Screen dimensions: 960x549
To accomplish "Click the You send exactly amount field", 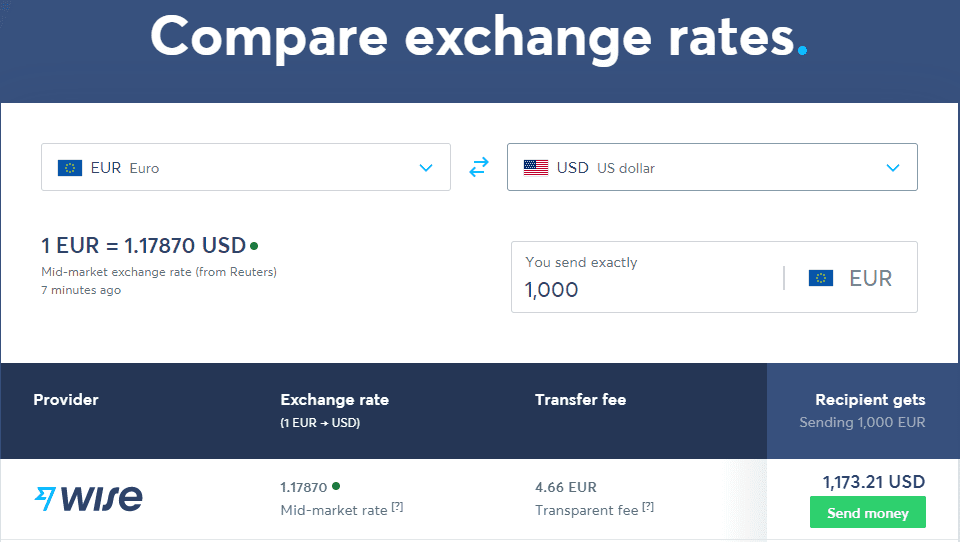I will 647,277.
